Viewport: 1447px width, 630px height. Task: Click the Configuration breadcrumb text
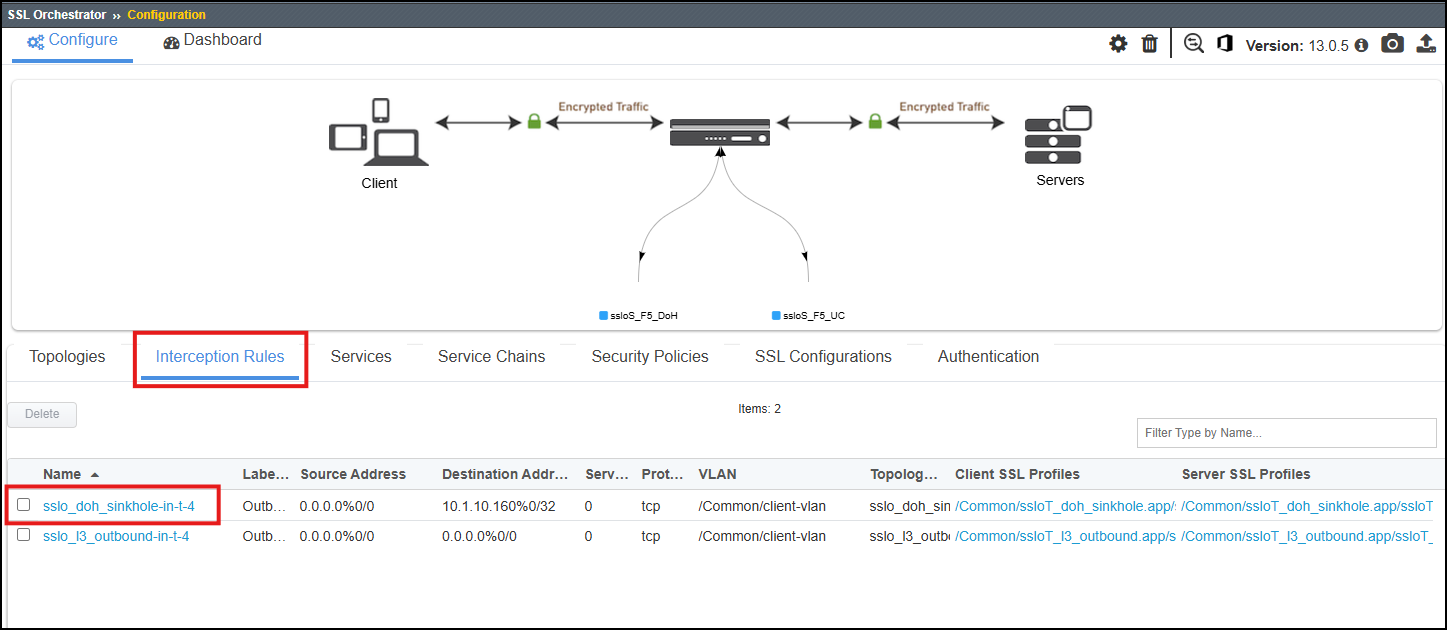coord(167,15)
